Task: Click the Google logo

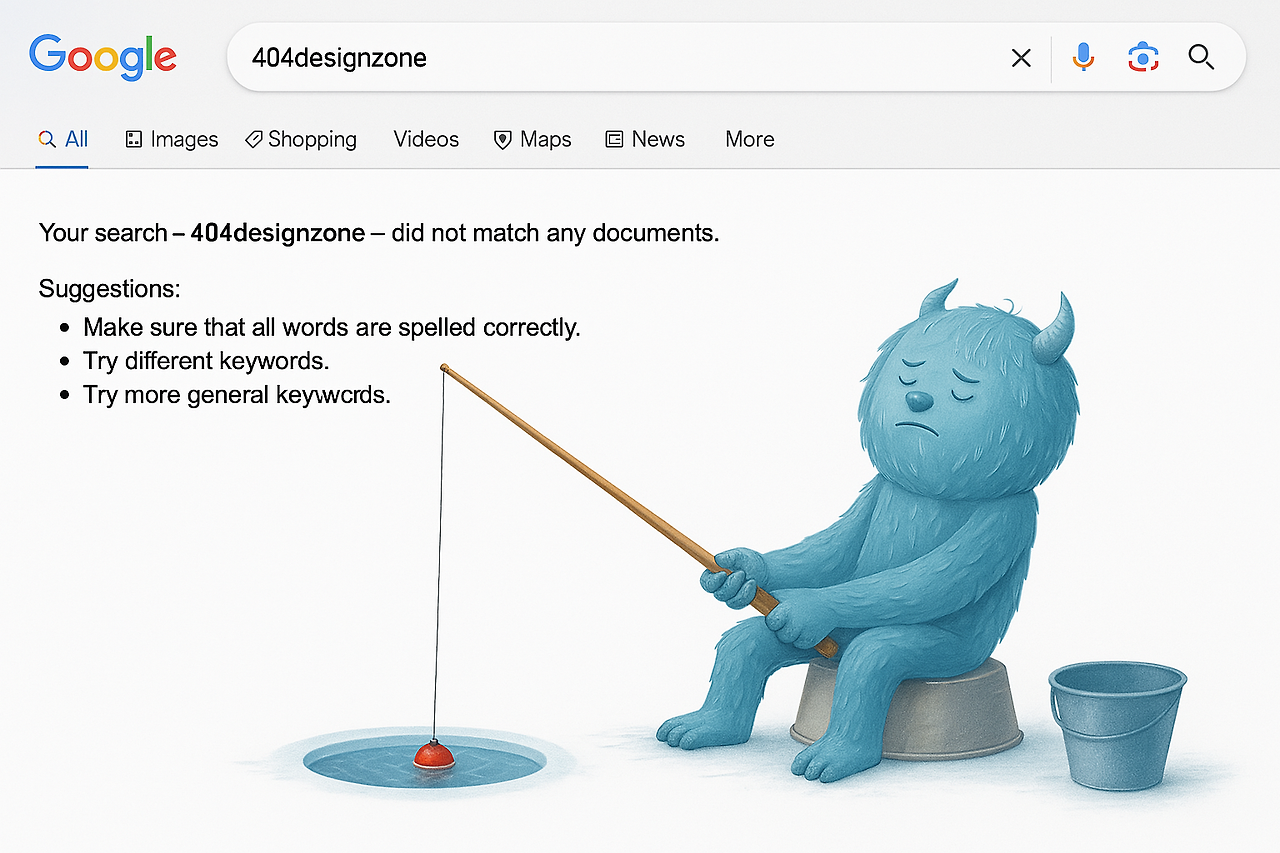Action: (x=103, y=58)
